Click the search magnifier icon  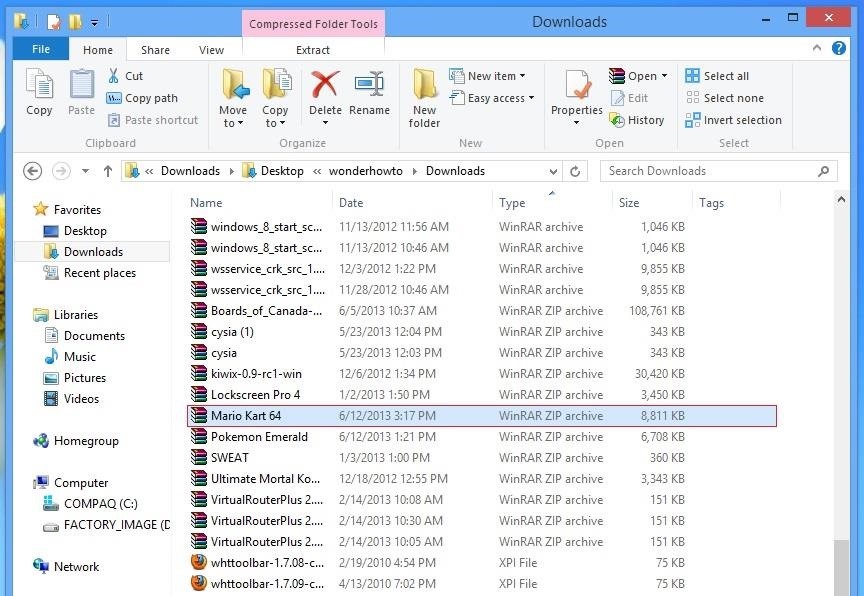pos(823,171)
